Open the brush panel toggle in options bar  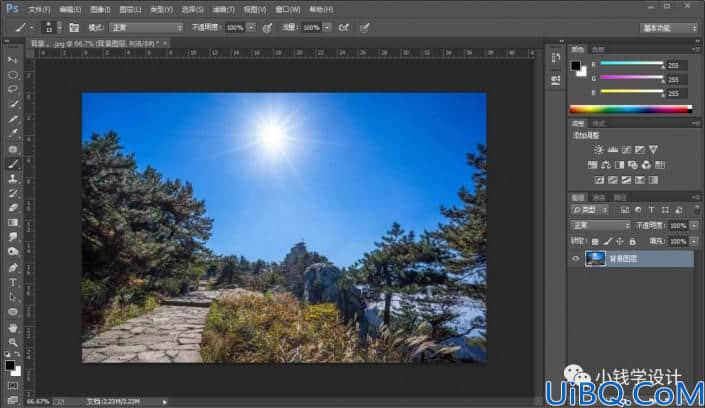point(74,28)
